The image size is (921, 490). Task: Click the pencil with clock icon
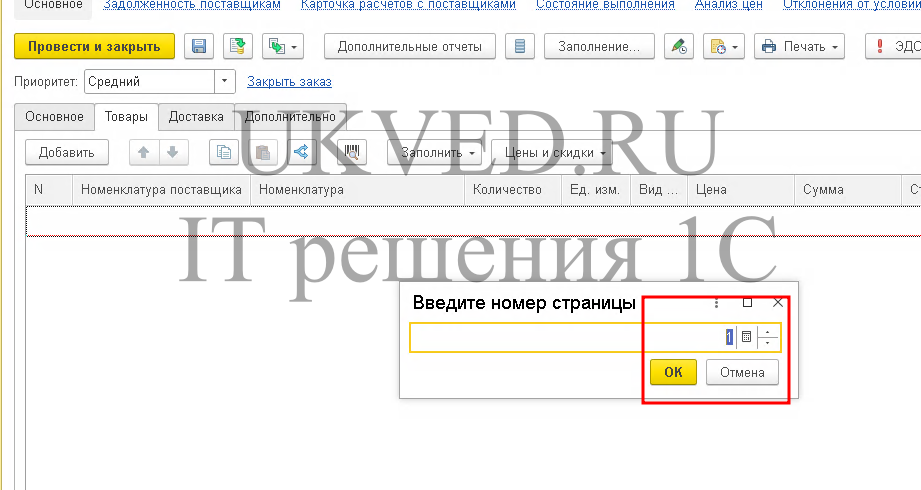coord(679,46)
